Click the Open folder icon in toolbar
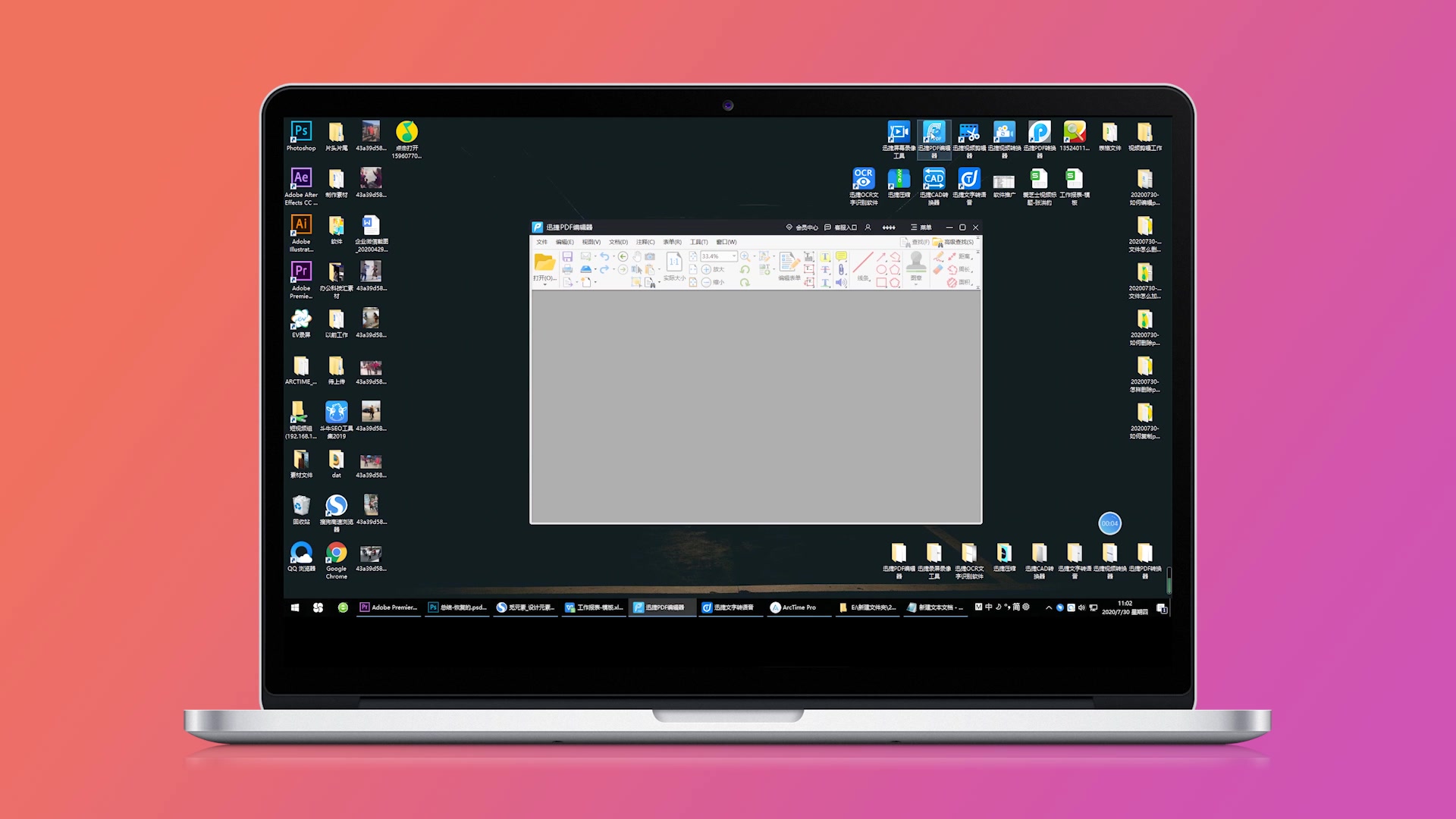1456x819 pixels. tap(544, 263)
